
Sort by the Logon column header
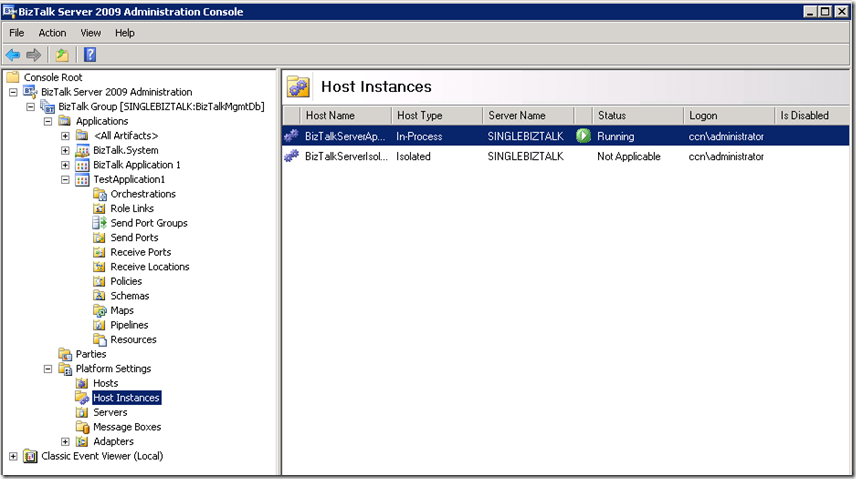tap(729, 115)
